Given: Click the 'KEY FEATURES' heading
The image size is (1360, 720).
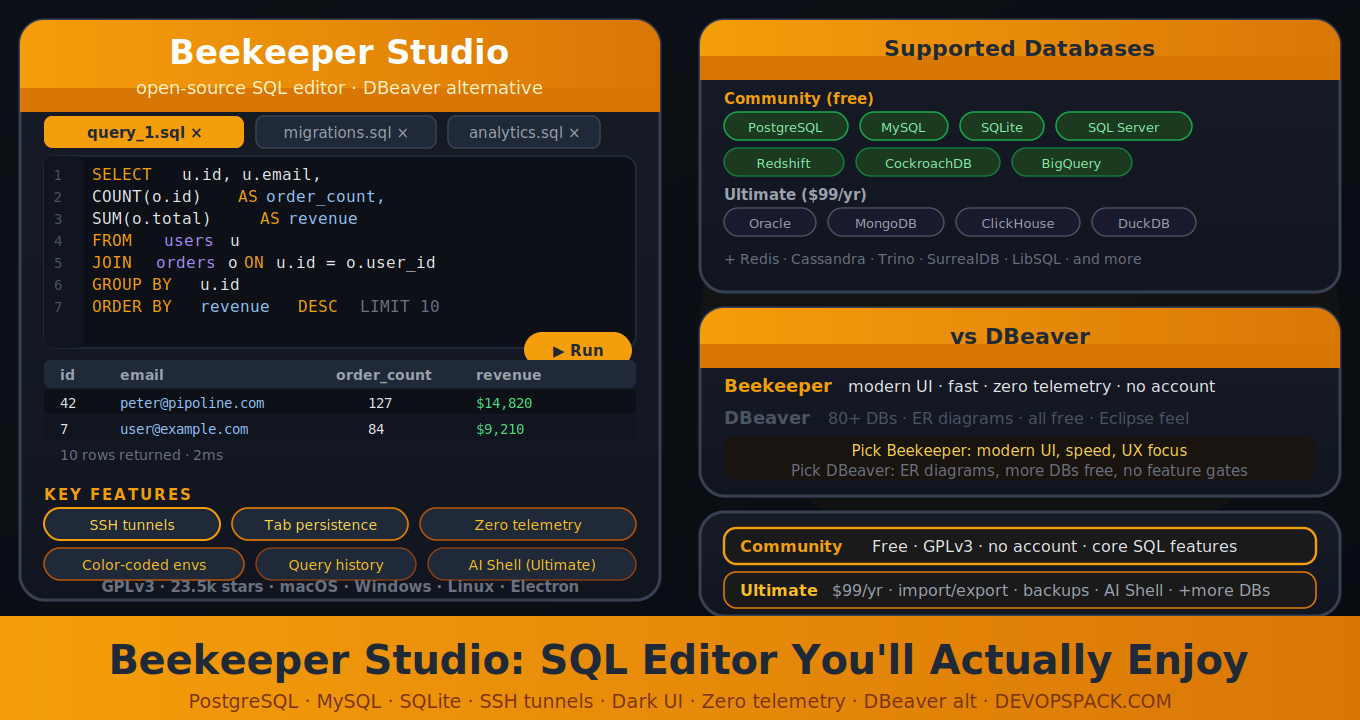Looking at the screenshot, I should pyautogui.click(x=118, y=494).
